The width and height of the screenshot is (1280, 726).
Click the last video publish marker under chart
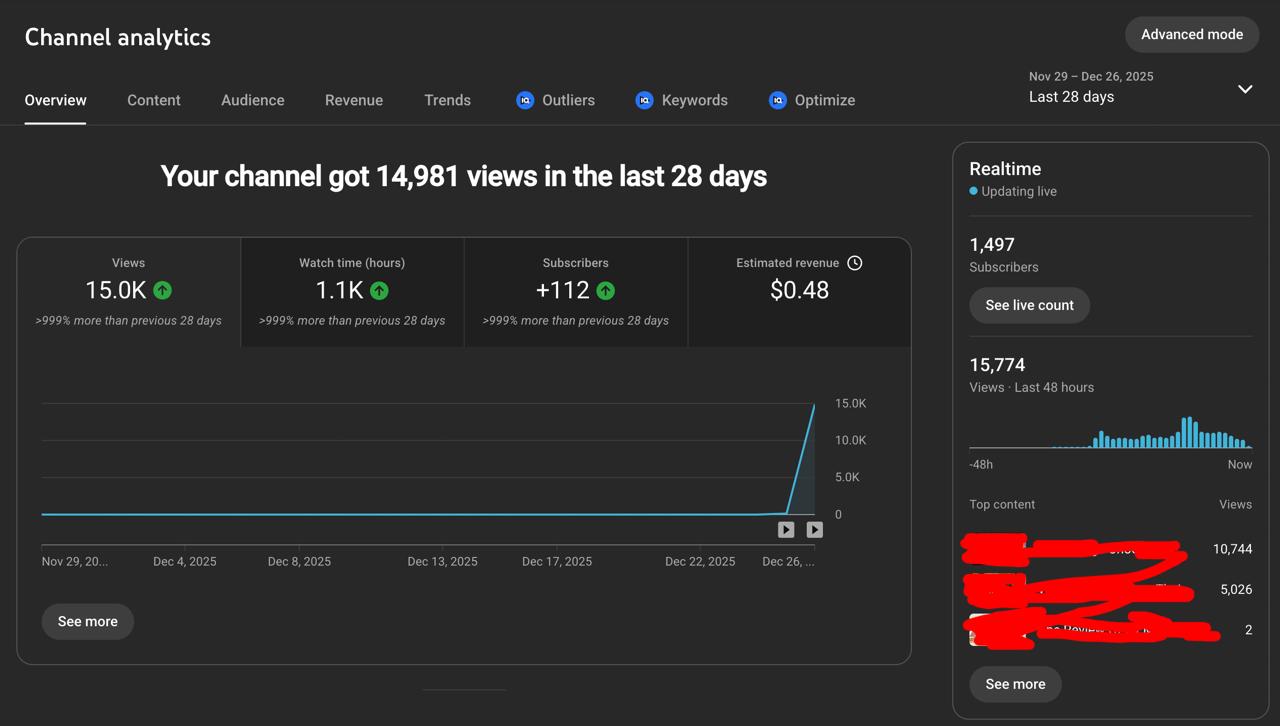(814, 530)
